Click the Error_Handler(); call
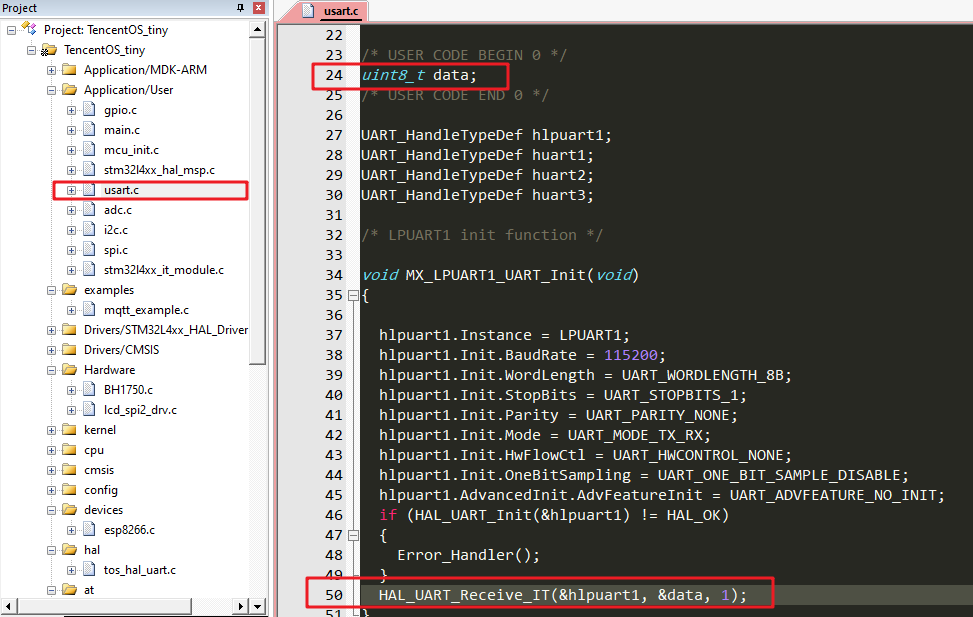This screenshot has height=617, width=973. 469,555
